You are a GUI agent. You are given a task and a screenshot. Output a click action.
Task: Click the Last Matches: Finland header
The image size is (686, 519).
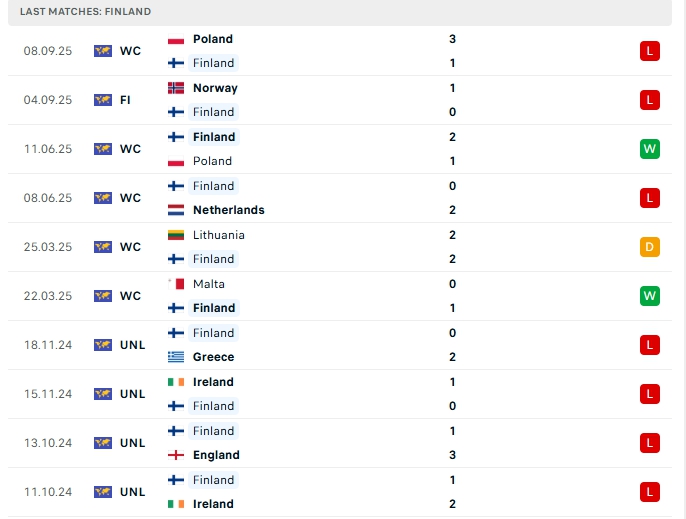pos(85,12)
